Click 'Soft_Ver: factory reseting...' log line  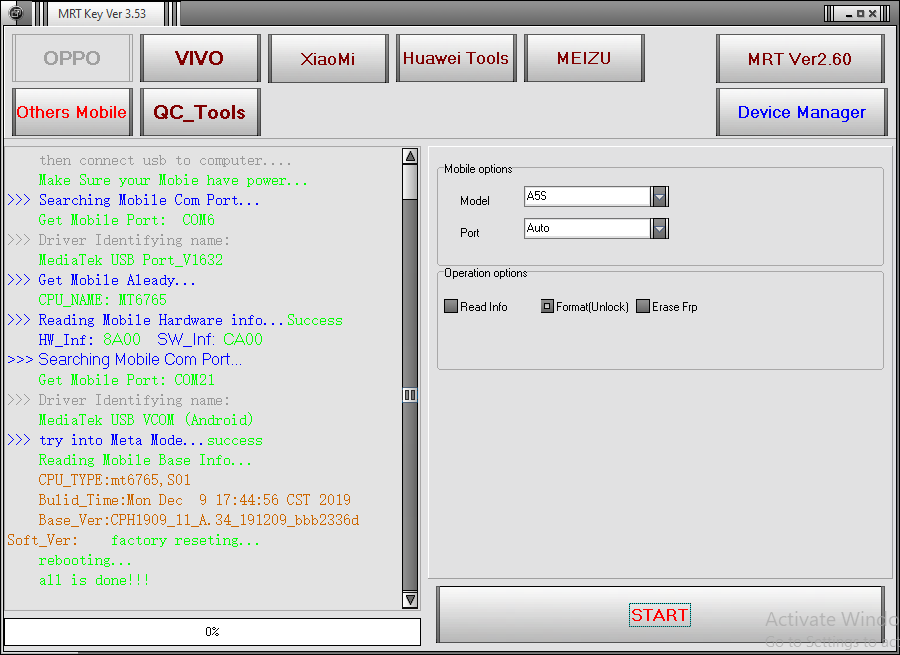pos(134,540)
